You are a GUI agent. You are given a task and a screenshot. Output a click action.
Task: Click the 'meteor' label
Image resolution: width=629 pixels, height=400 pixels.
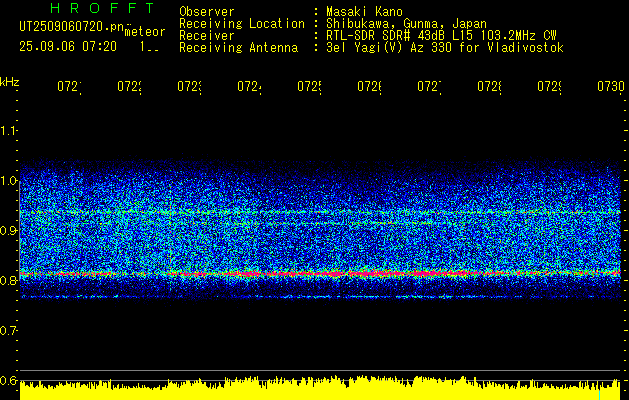coord(145,32)
